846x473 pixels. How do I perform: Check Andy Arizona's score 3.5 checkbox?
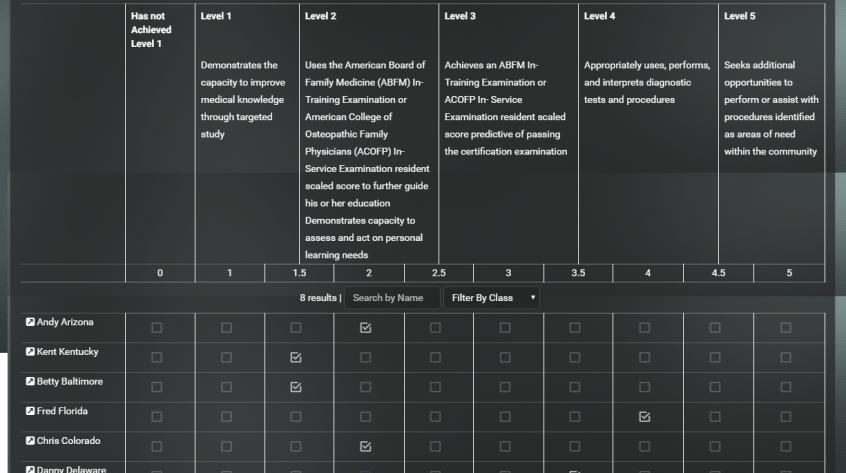[x=575, y=327]
